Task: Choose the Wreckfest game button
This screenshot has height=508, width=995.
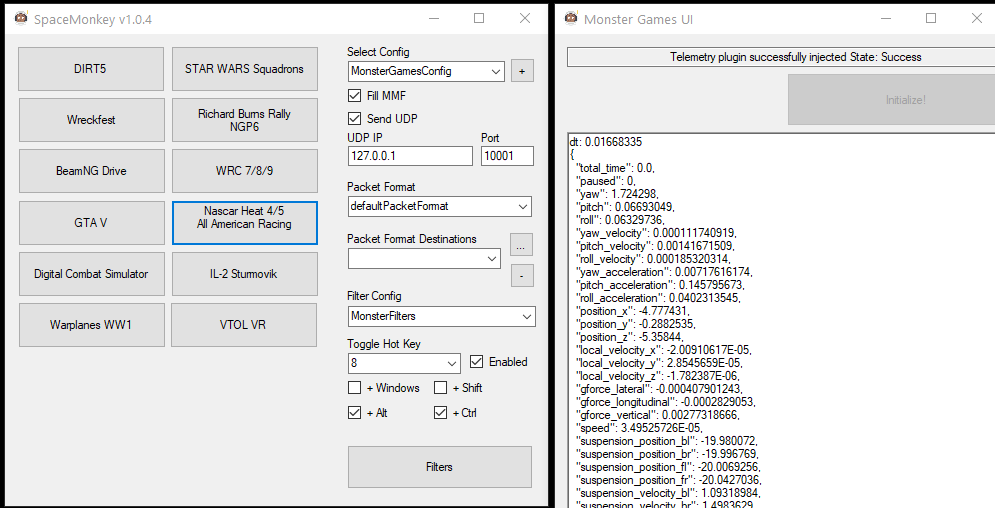Action: click(91, 120)
